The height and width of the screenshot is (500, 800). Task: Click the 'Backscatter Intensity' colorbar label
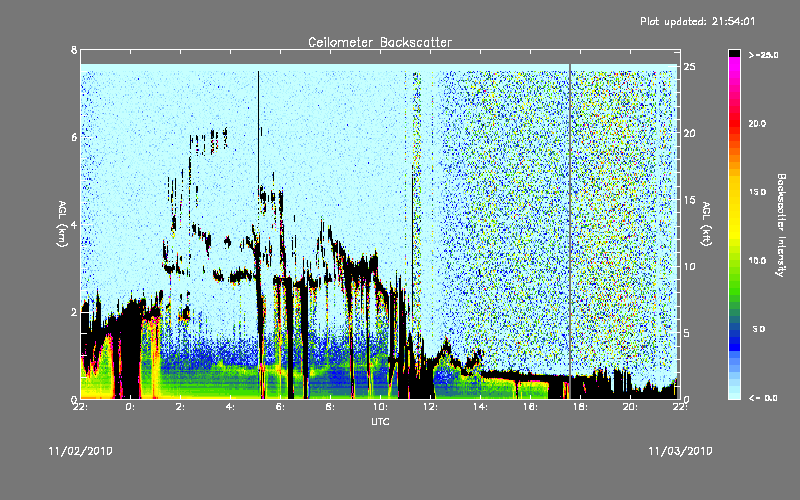pos(781,225)
